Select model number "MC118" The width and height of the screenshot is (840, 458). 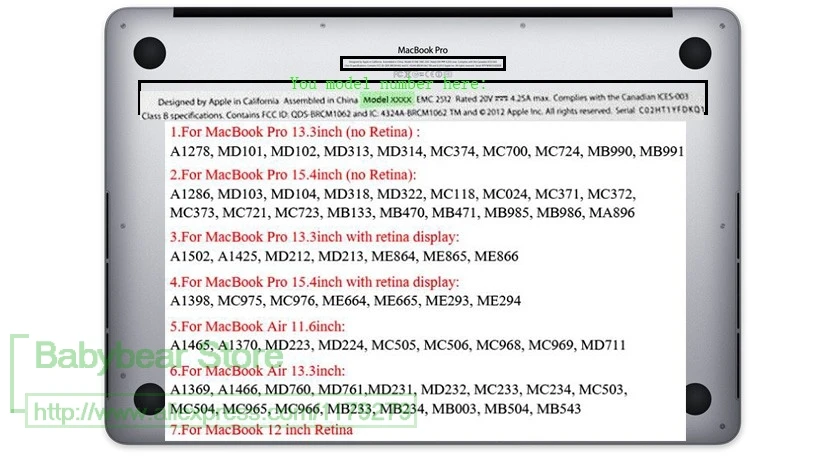point(452,194)
